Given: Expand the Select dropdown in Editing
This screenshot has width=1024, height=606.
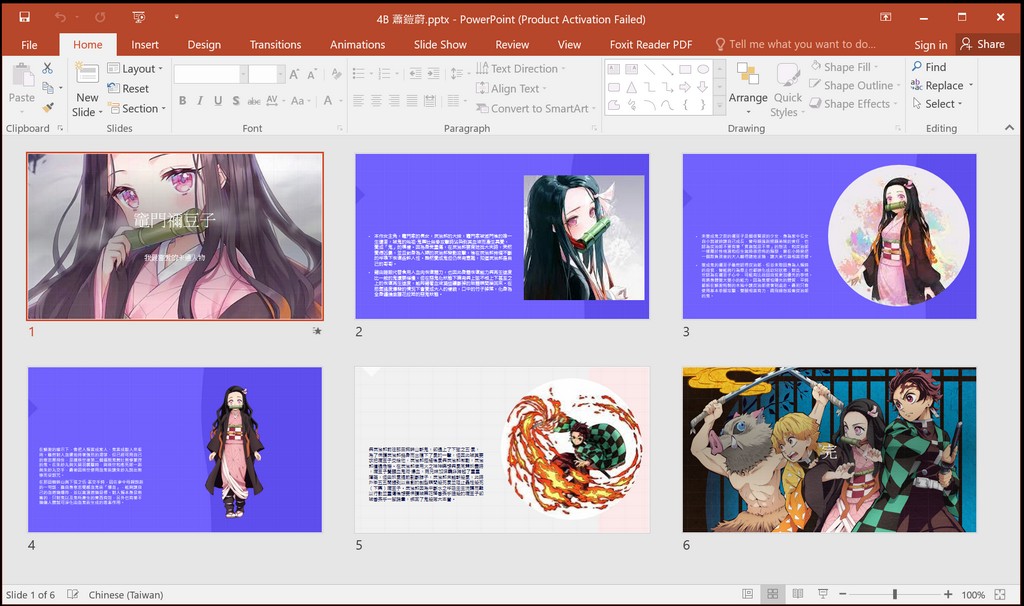Looking at the screenshot, I should (x=936, y=104).
